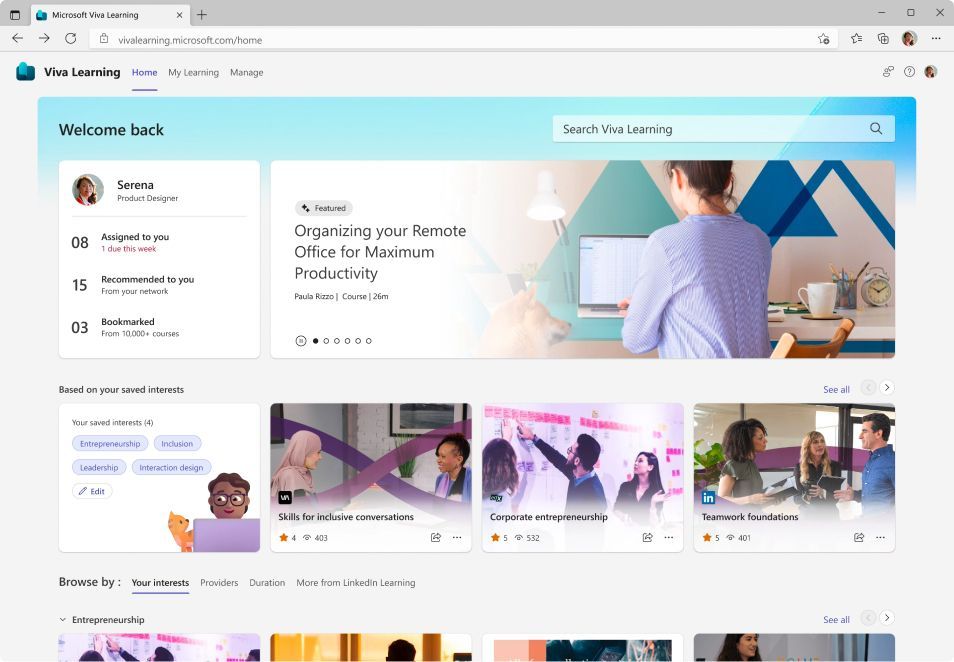Go back using browser back arrow

click(x=18, y=39)
